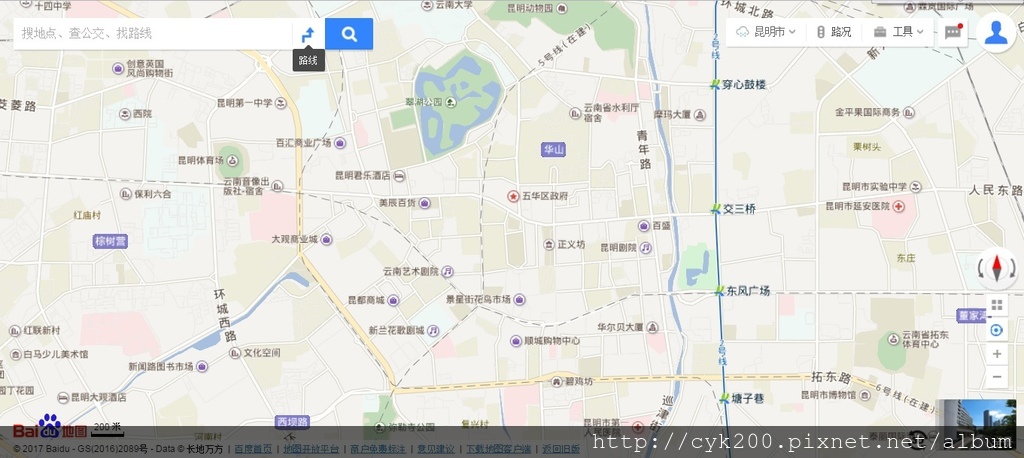Click the 昆明君乐酒店 hotel icon
The width and height of the screenshot is (1024, 458).
399,176
